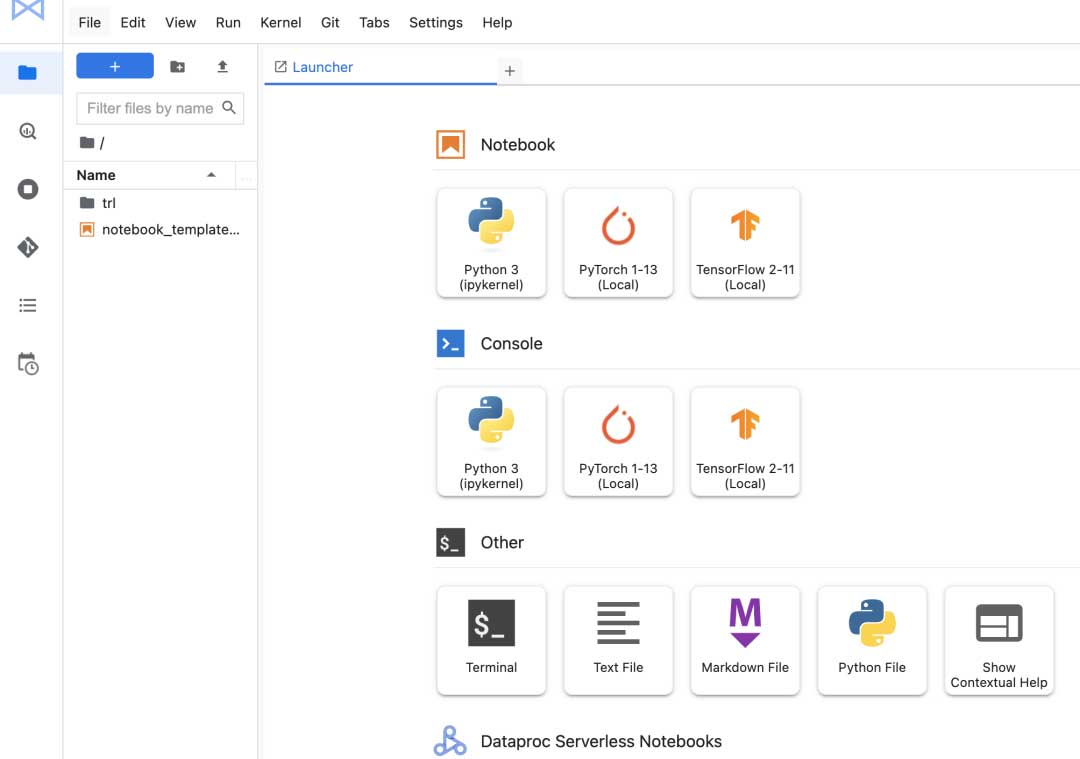Launch a TensorFlow 2-11 console

pyautogui.click(x=745, y=442)
